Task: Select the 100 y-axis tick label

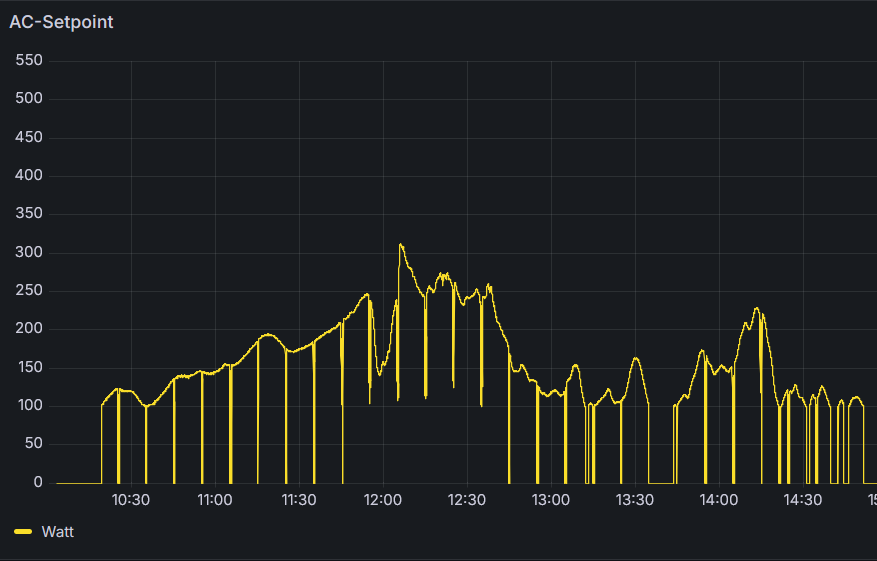Action: [30, 405]
